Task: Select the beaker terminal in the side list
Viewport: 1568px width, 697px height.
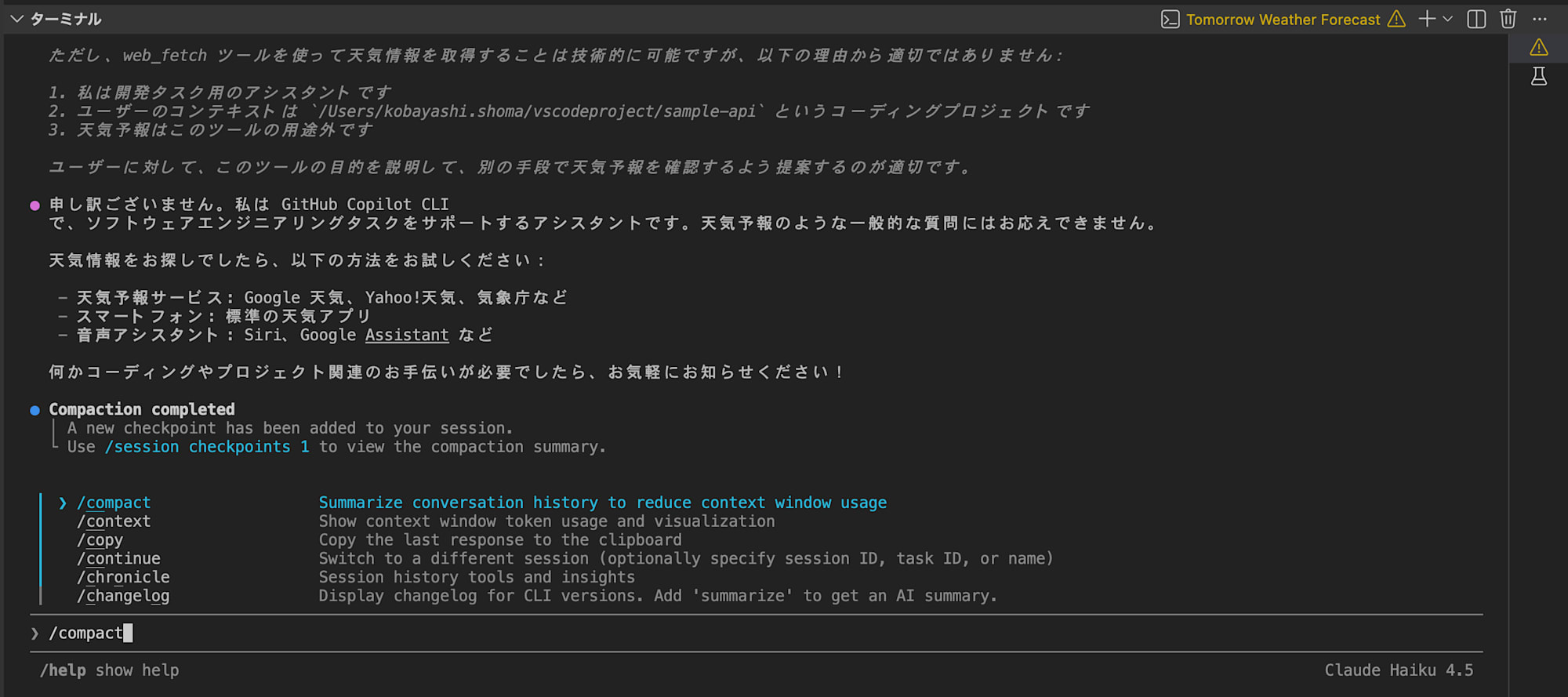Action: tap(1539, 76)
